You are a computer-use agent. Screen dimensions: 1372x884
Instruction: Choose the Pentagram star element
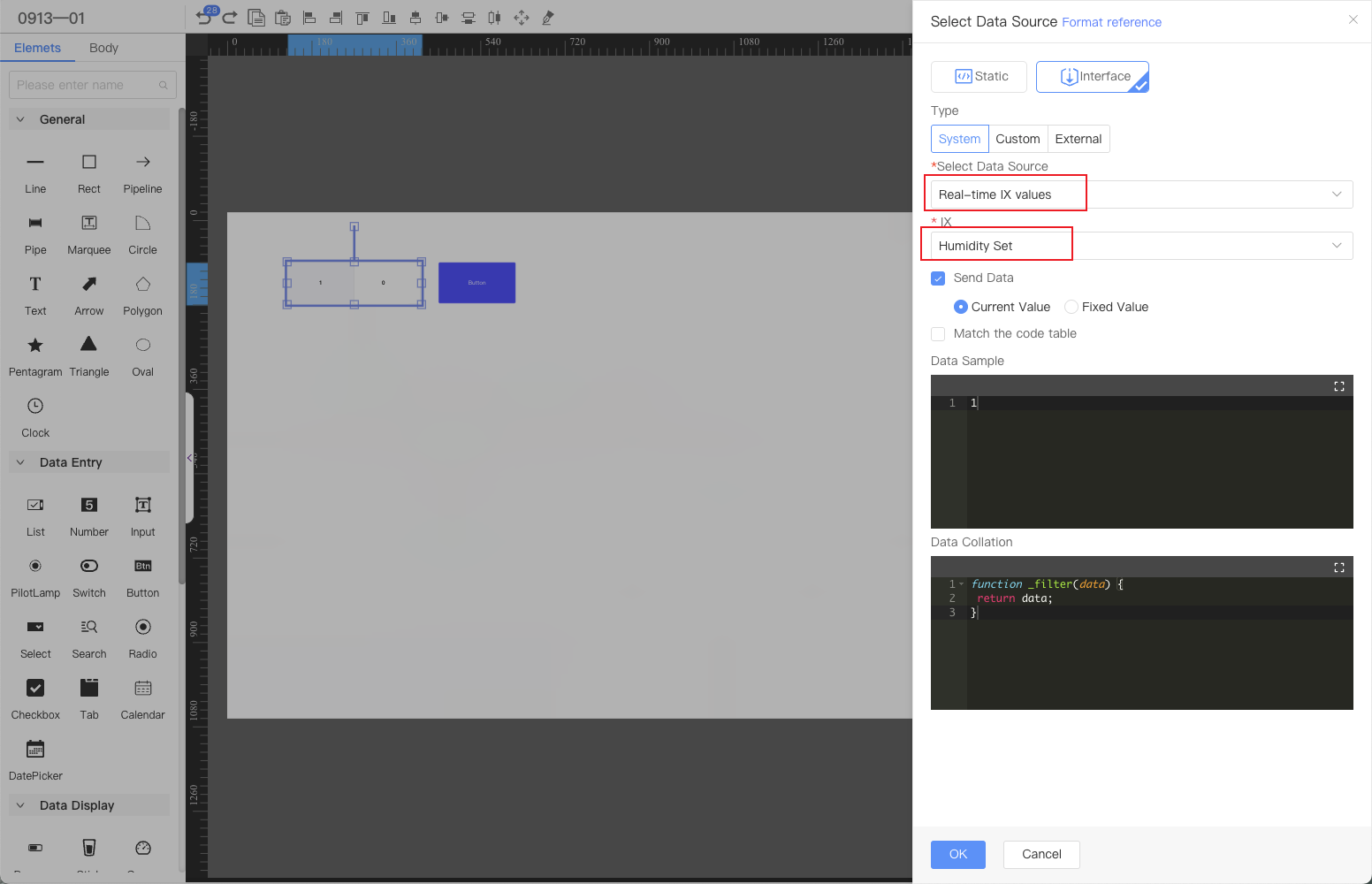pyautogui.click(x=35, y=346)
